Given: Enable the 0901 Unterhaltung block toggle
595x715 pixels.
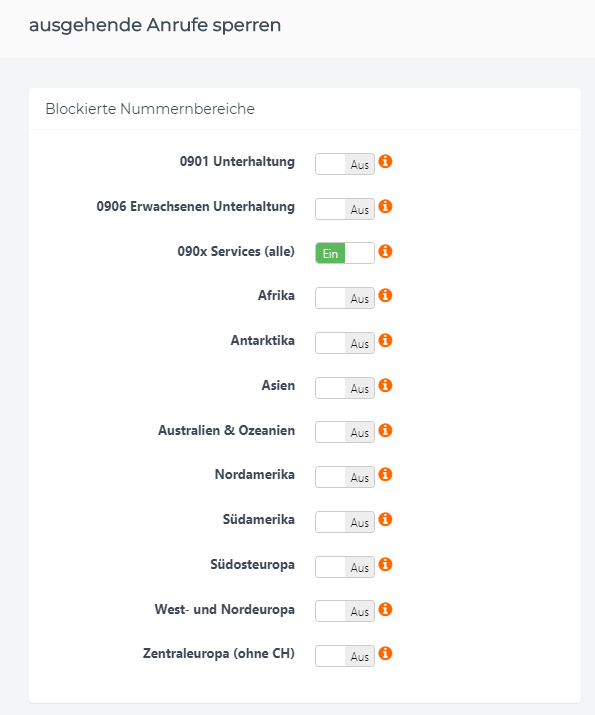Looking at the screenshot, I should [x=345, y=164].
